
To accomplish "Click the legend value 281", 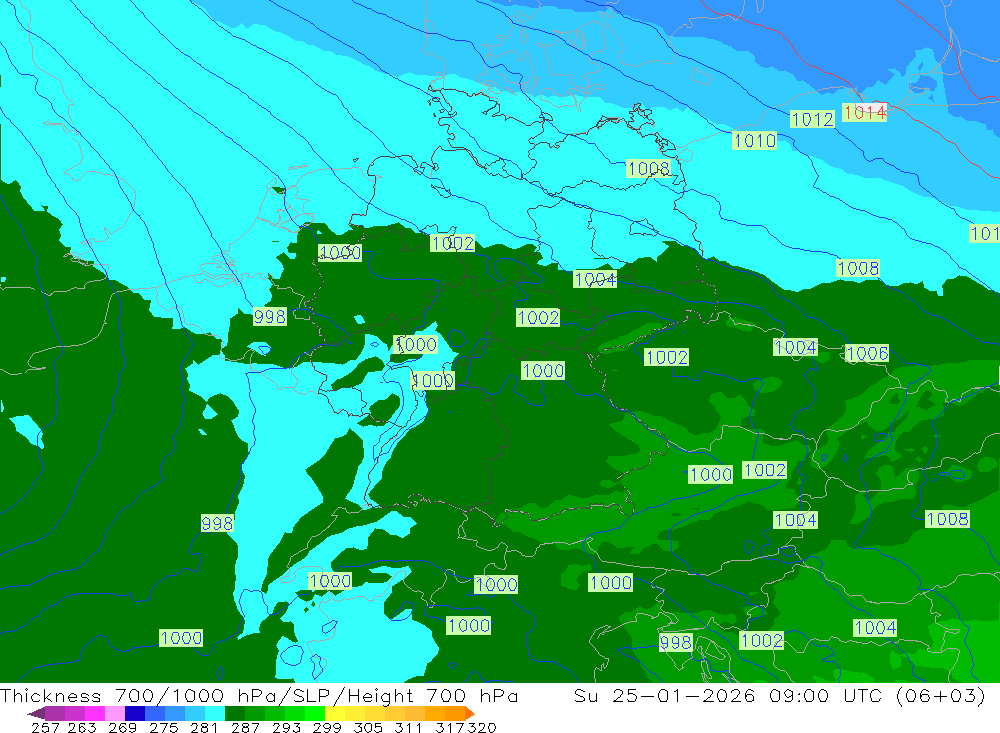I will click(x=204, y=727).
